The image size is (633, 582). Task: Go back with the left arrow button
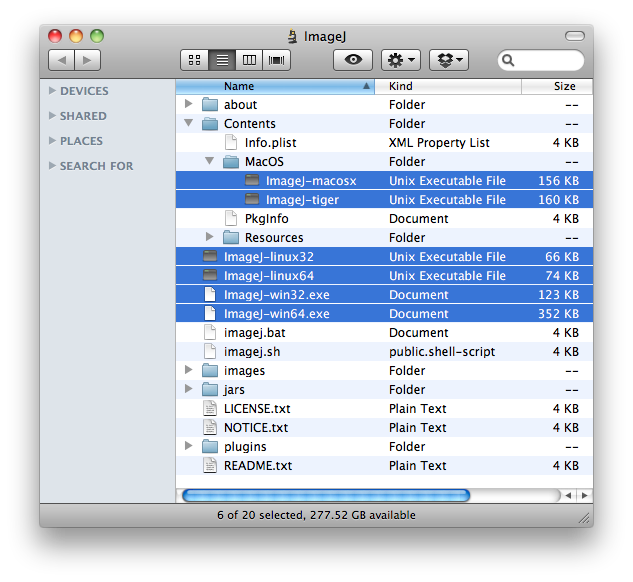click(x=61, y=60)
